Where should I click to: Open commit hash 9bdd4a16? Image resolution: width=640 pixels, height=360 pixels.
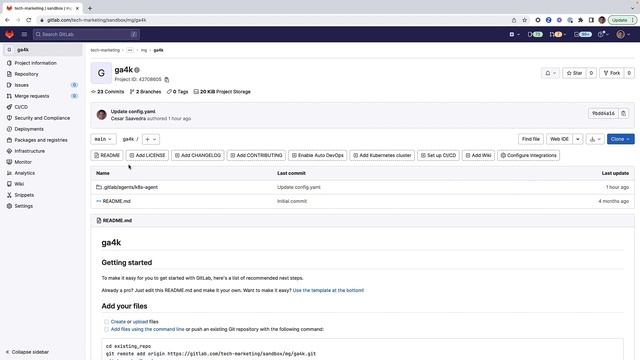[603, 113]
